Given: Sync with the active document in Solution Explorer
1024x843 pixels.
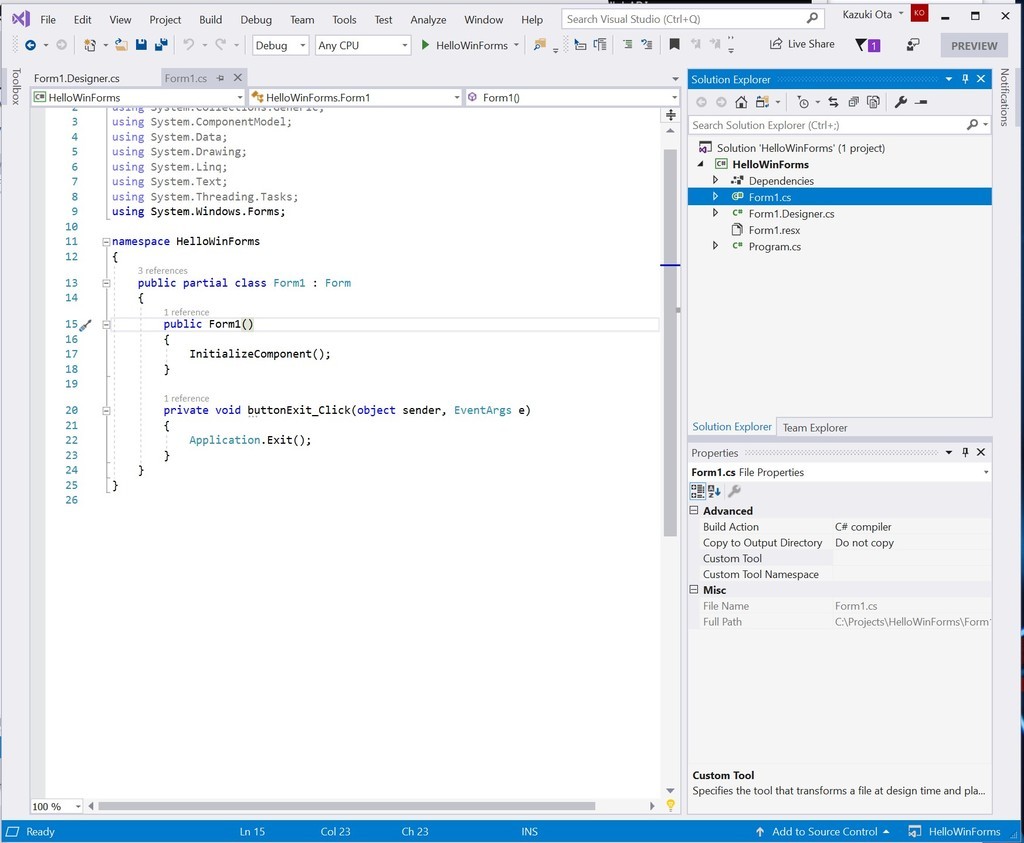Looking at the screenshot, I should coord(833,102).
